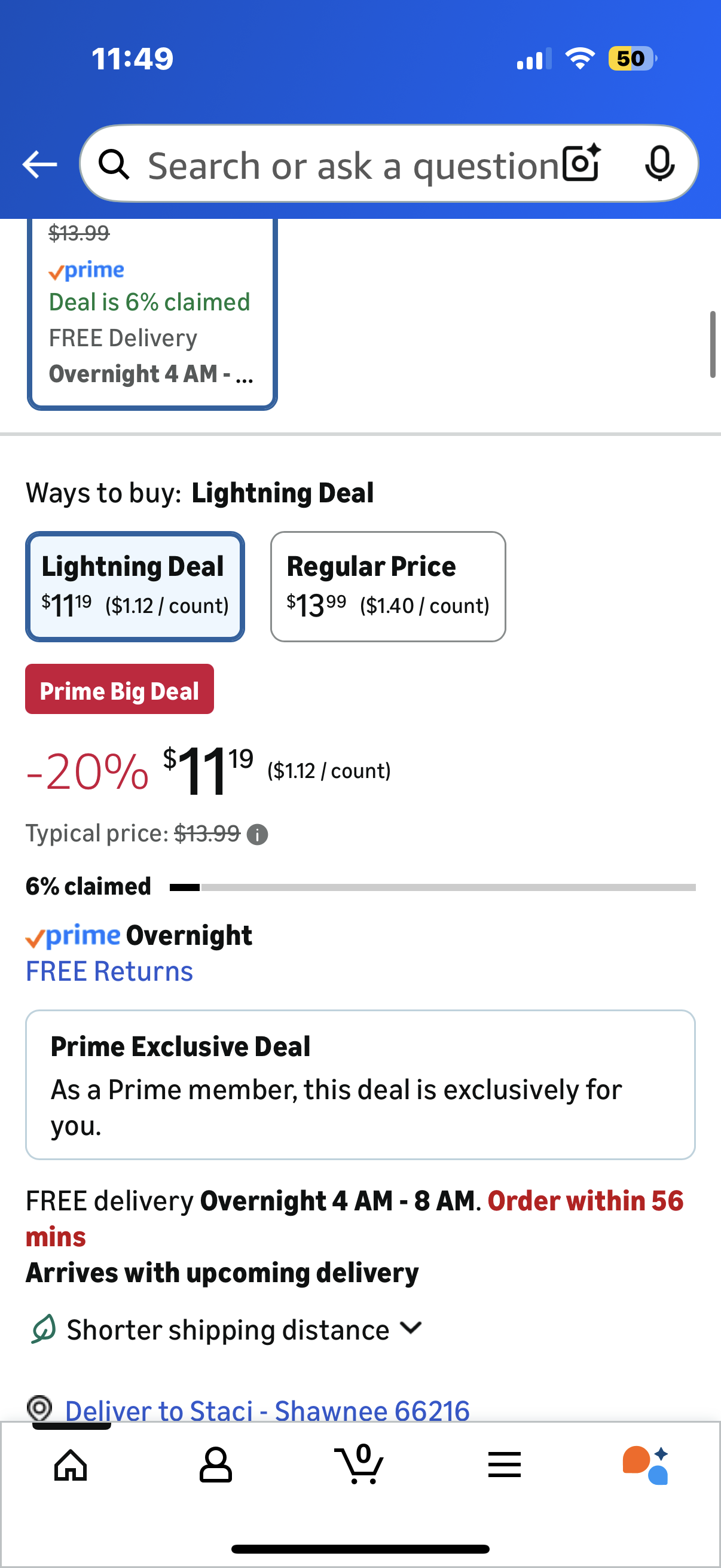This screenshot has height=1568, width=721.
Task: Select the Lightning Deal buying option
Action: point(135,586)
